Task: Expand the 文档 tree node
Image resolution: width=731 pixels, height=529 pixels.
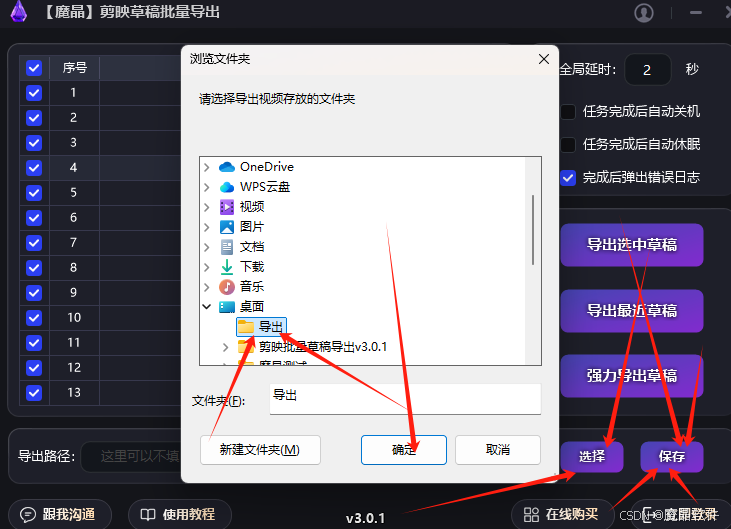Action: 207,247
